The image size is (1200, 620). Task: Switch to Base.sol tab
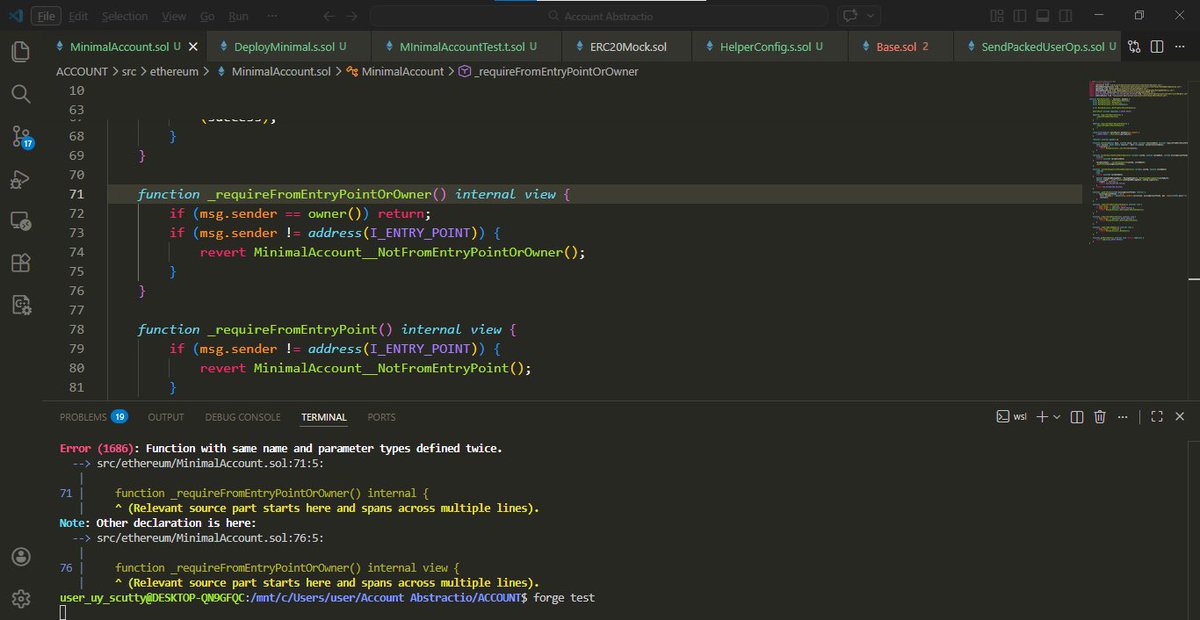[x=901, y=47]
